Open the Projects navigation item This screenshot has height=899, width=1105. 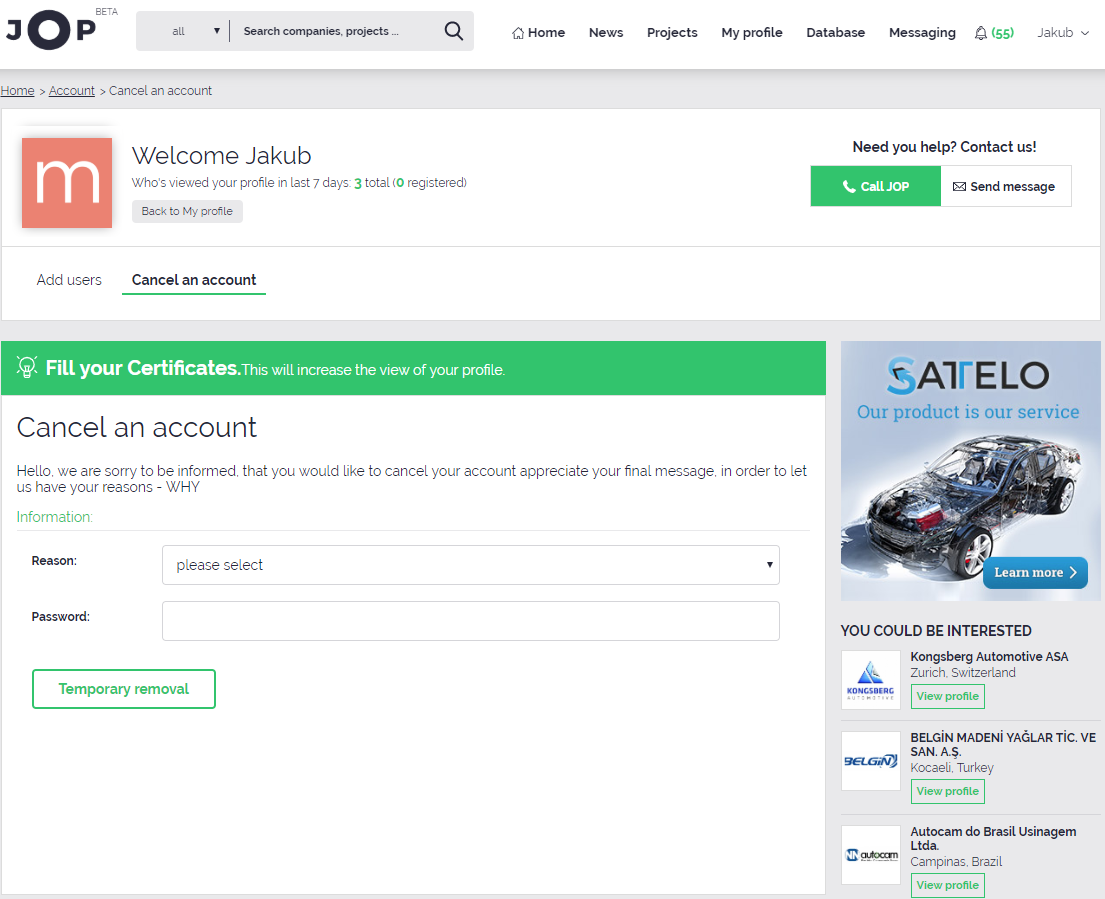pyautogui.click(x=672, y=32)
